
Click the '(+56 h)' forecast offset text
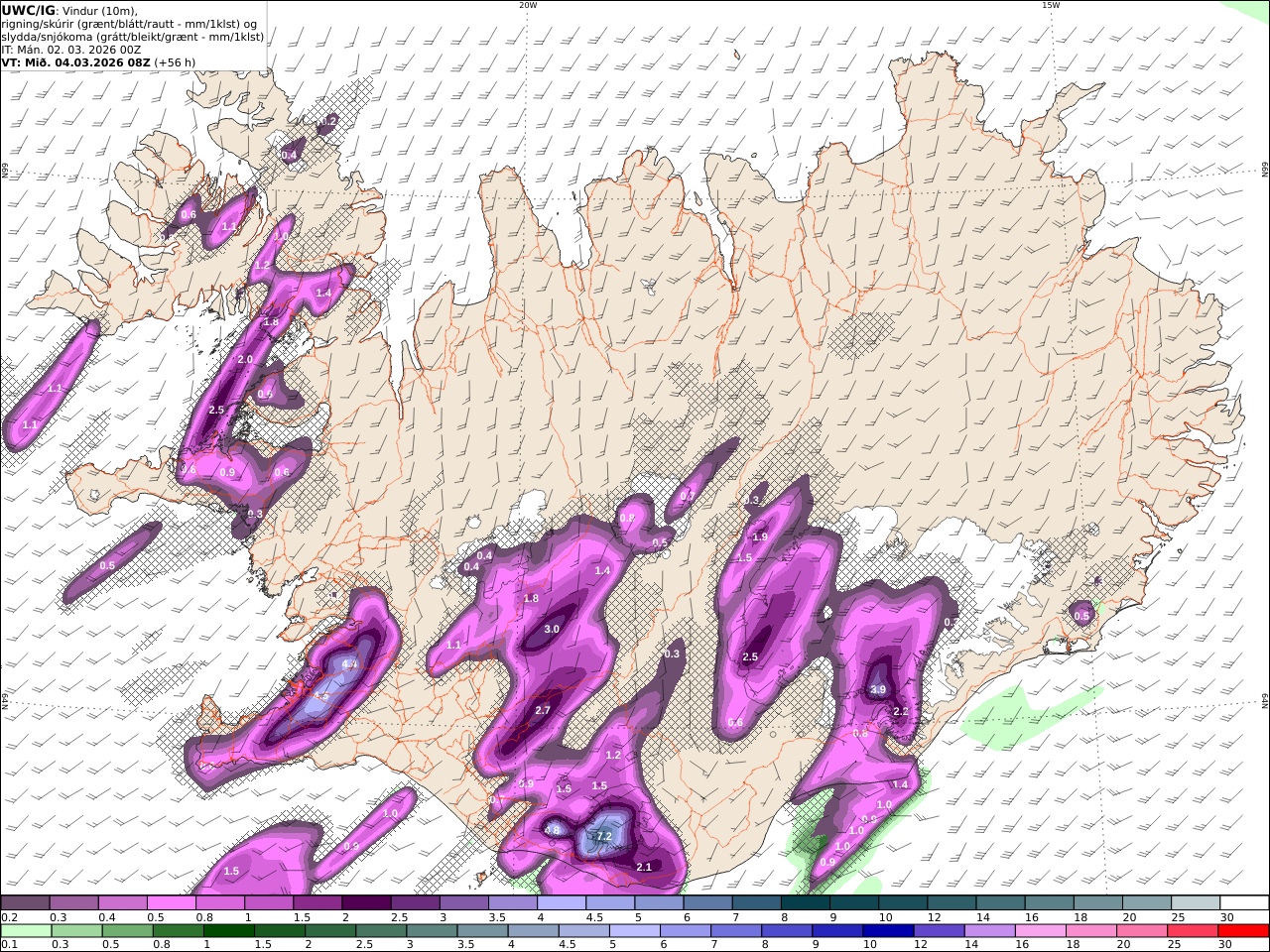coord(175,61)
